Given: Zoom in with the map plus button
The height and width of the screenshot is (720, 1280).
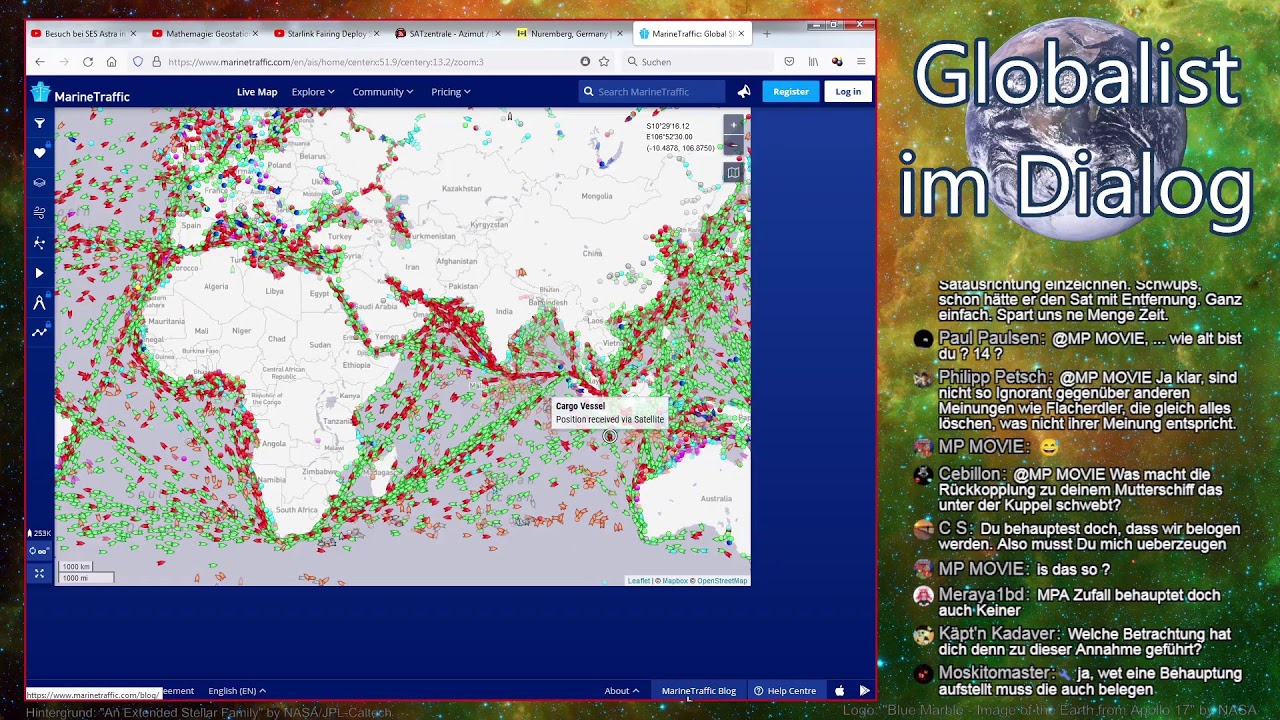Looking at the screenshot, I should point(733,125).
